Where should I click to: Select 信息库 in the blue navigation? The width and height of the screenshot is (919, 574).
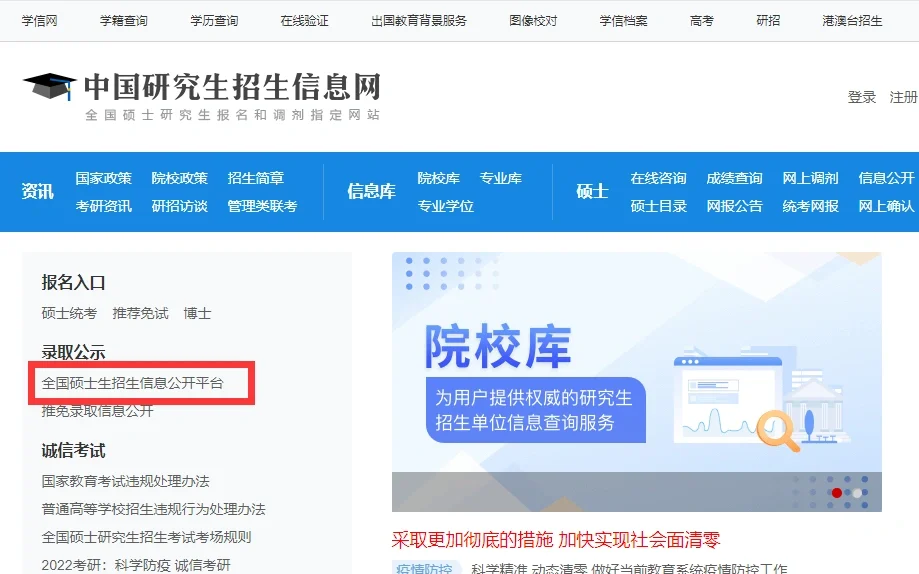click(x=371, y=191)
